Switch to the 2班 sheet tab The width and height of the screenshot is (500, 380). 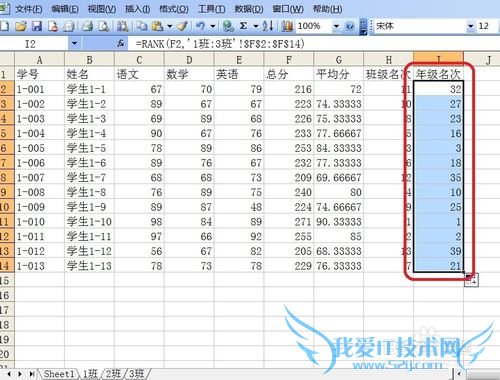click(x=113, y=374)
